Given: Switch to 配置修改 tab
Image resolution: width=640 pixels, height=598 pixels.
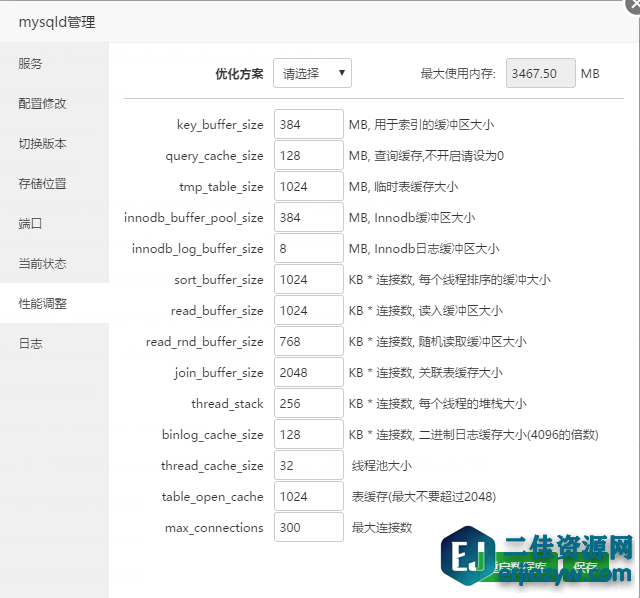Looking at the screenshot, I should pyautogui.click(x=54, y=103).
